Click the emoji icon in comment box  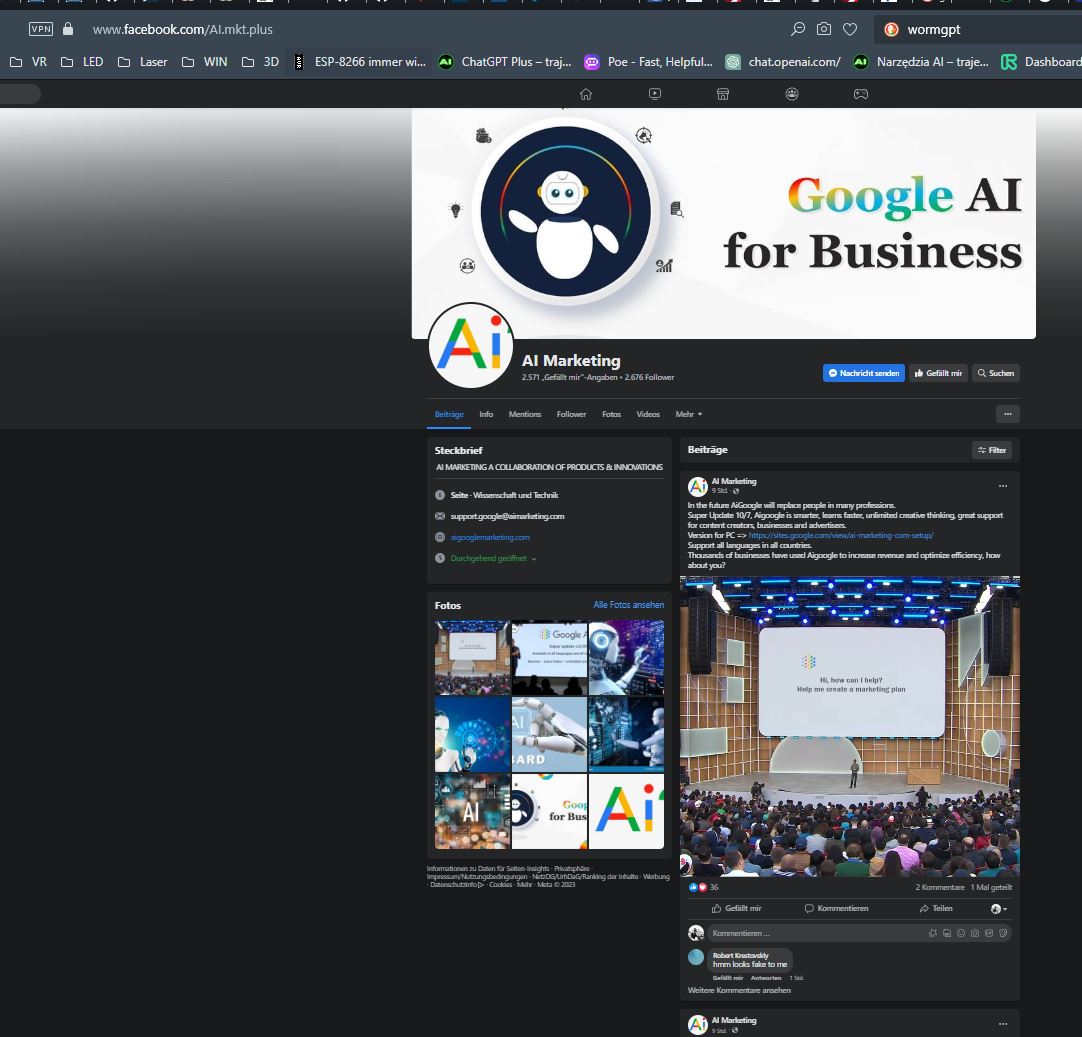coord(961,933)
